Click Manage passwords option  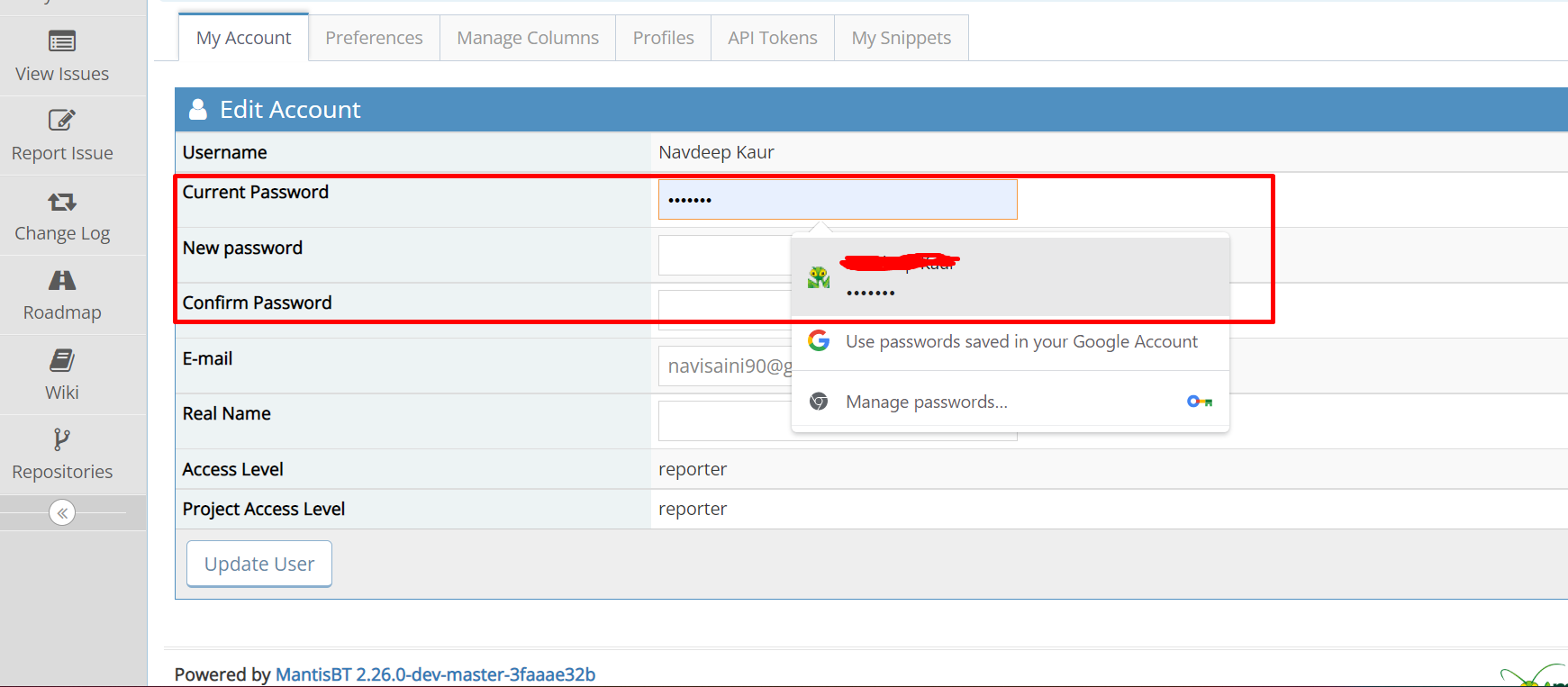(x=926, y=402)
